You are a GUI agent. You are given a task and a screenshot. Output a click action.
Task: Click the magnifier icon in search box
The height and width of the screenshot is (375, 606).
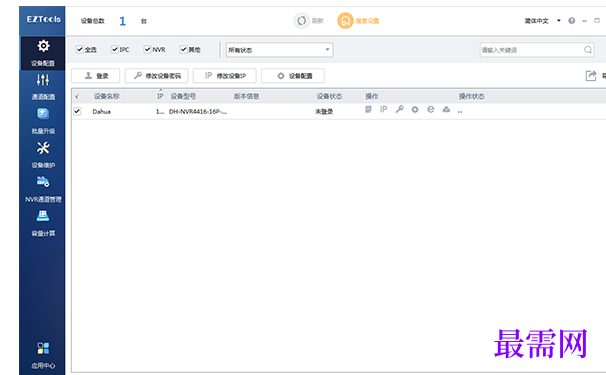coord(588,49)
